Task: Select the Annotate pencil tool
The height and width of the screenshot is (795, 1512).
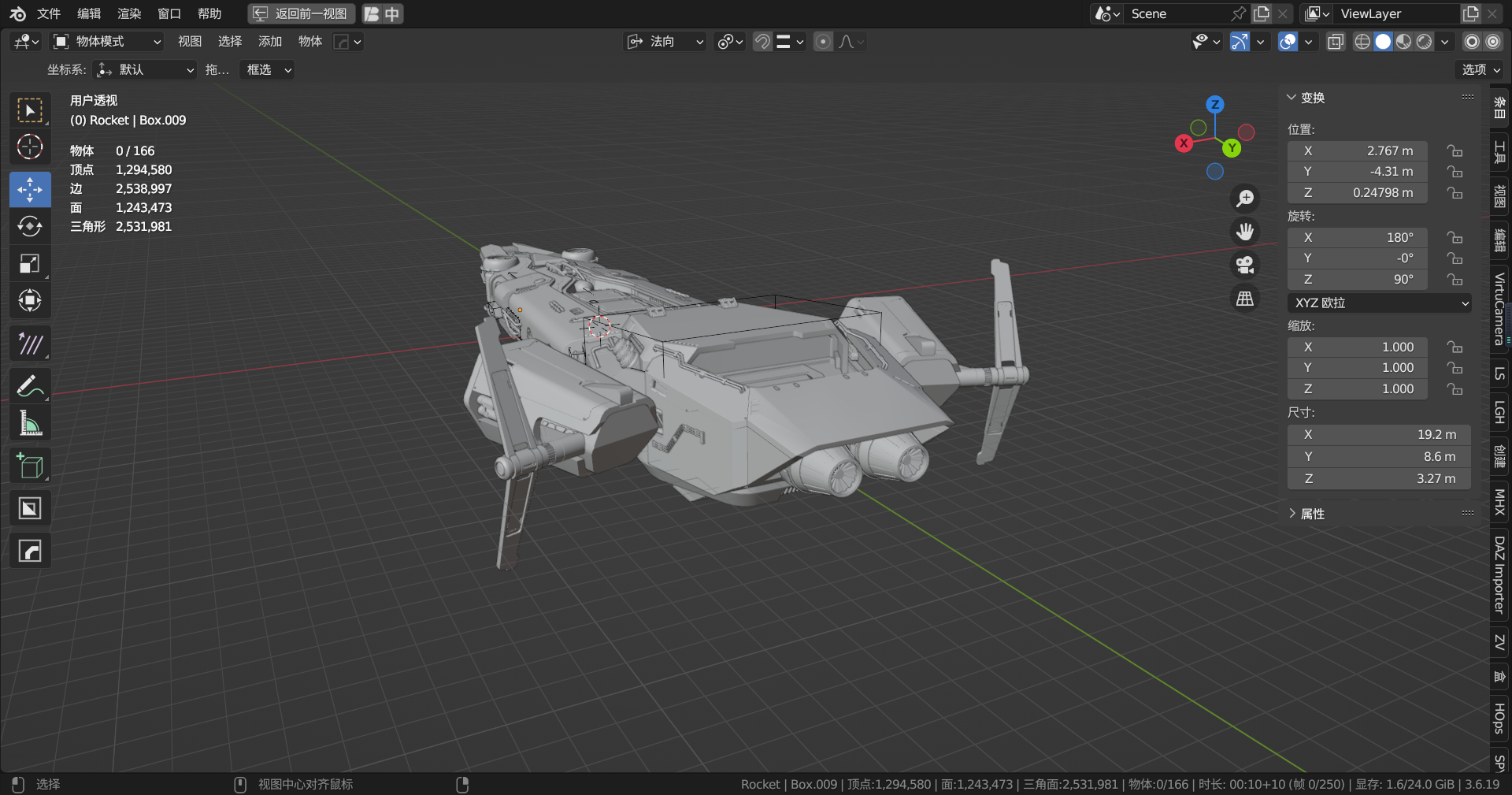Action: pyautogui.click(x=30, y=386)
